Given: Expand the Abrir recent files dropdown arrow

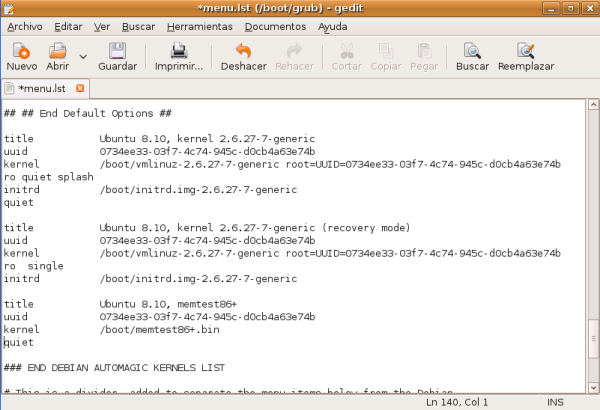Looking at the screenshot, I should pos(83,56).
